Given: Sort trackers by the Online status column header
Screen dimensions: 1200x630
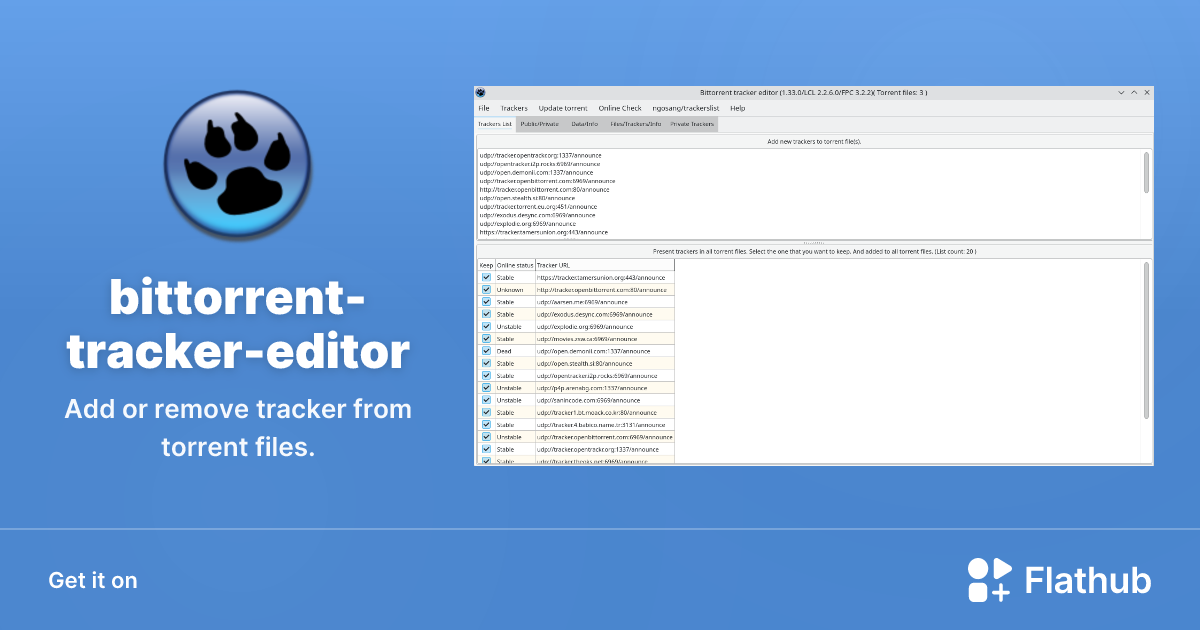Looking at the screenshot, I should pos(514,265).
